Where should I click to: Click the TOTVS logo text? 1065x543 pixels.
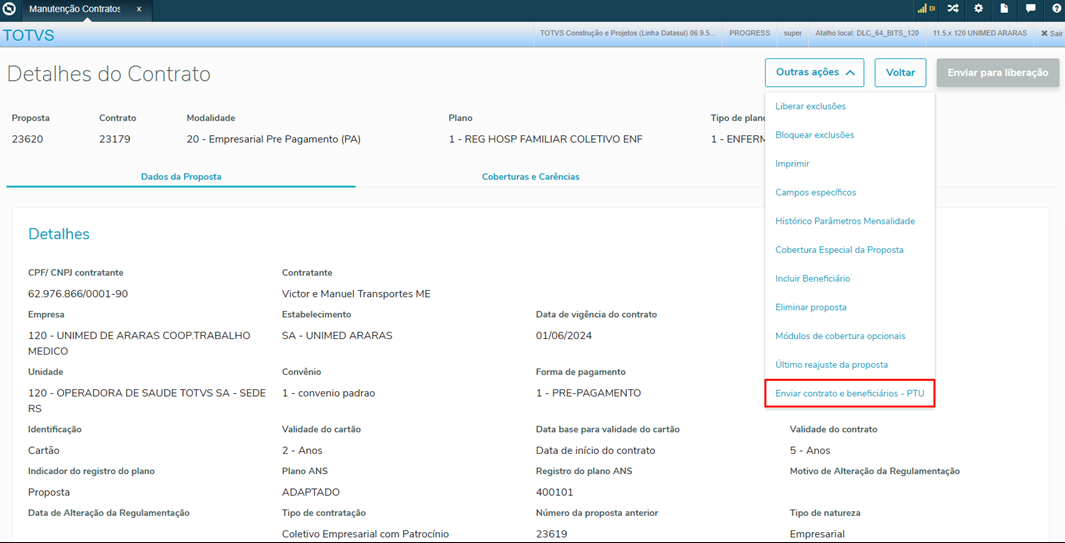29,36
